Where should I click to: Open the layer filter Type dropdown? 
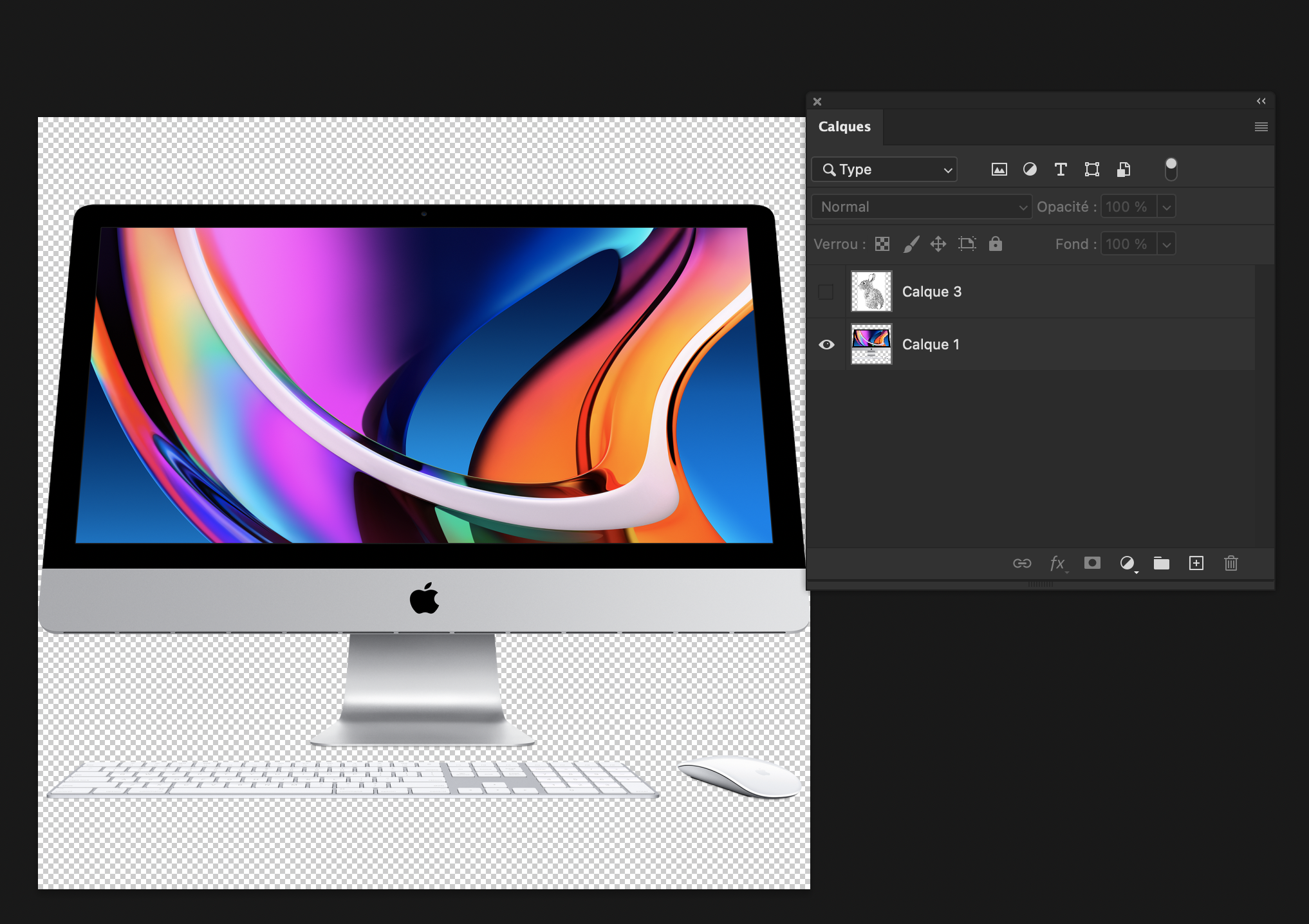click(884, 169)
